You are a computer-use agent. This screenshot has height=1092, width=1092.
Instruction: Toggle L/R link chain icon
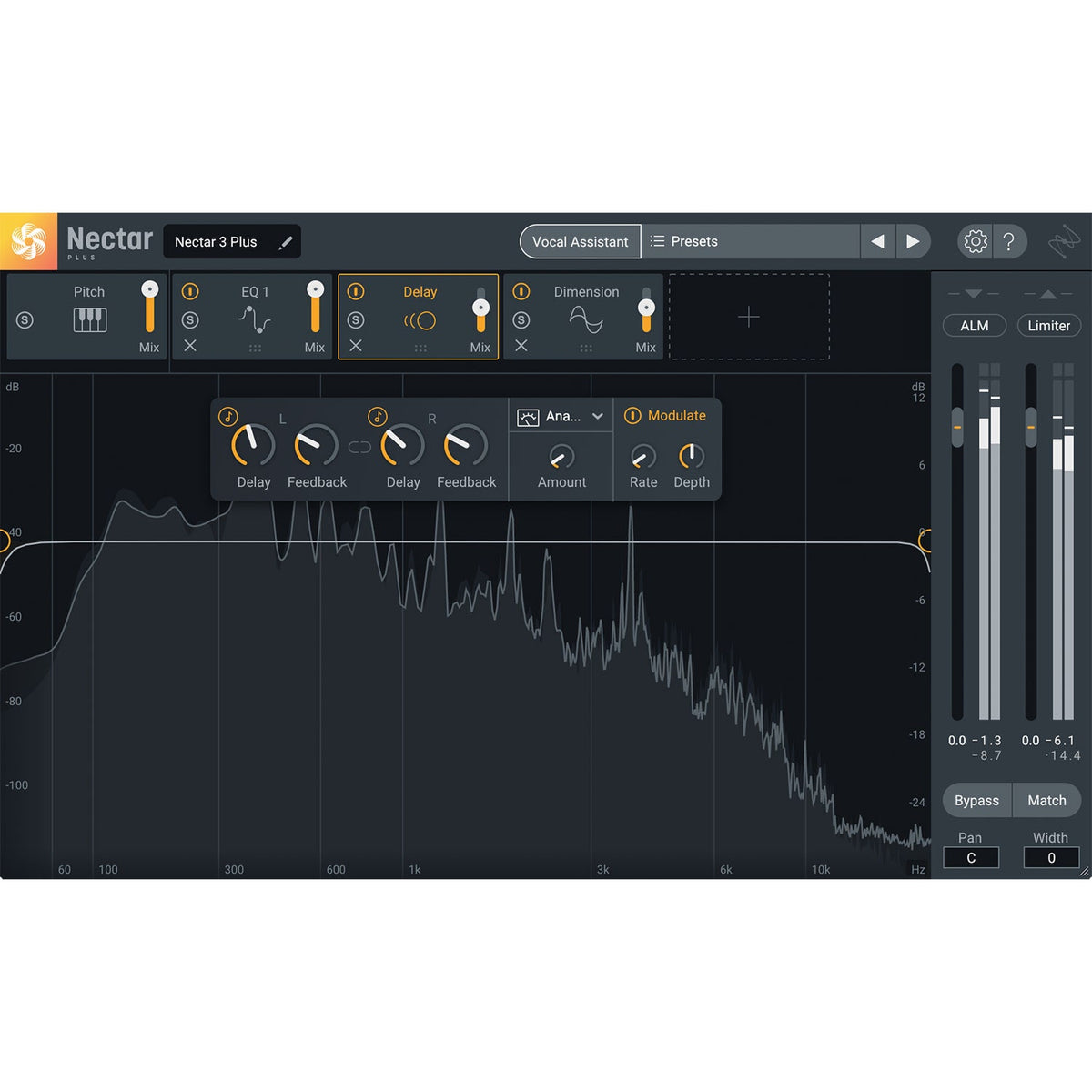359,447
